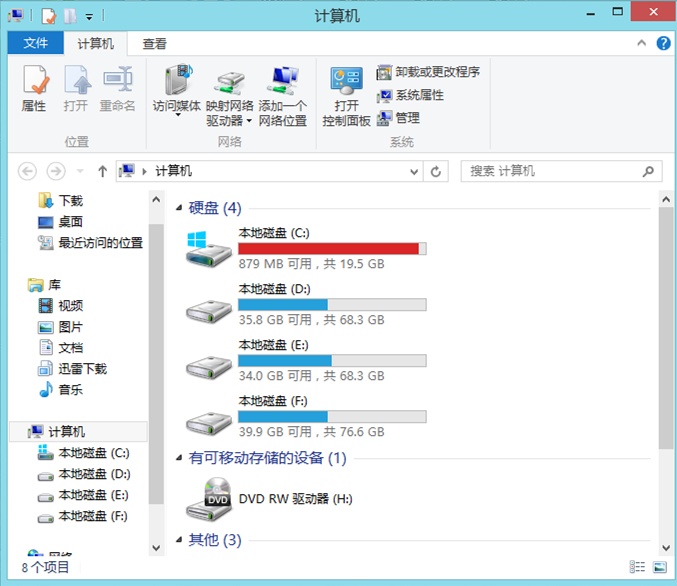Select the D: drive icon in main pane
This screenshot has height=586, width=677.
(x=209, y=310)
